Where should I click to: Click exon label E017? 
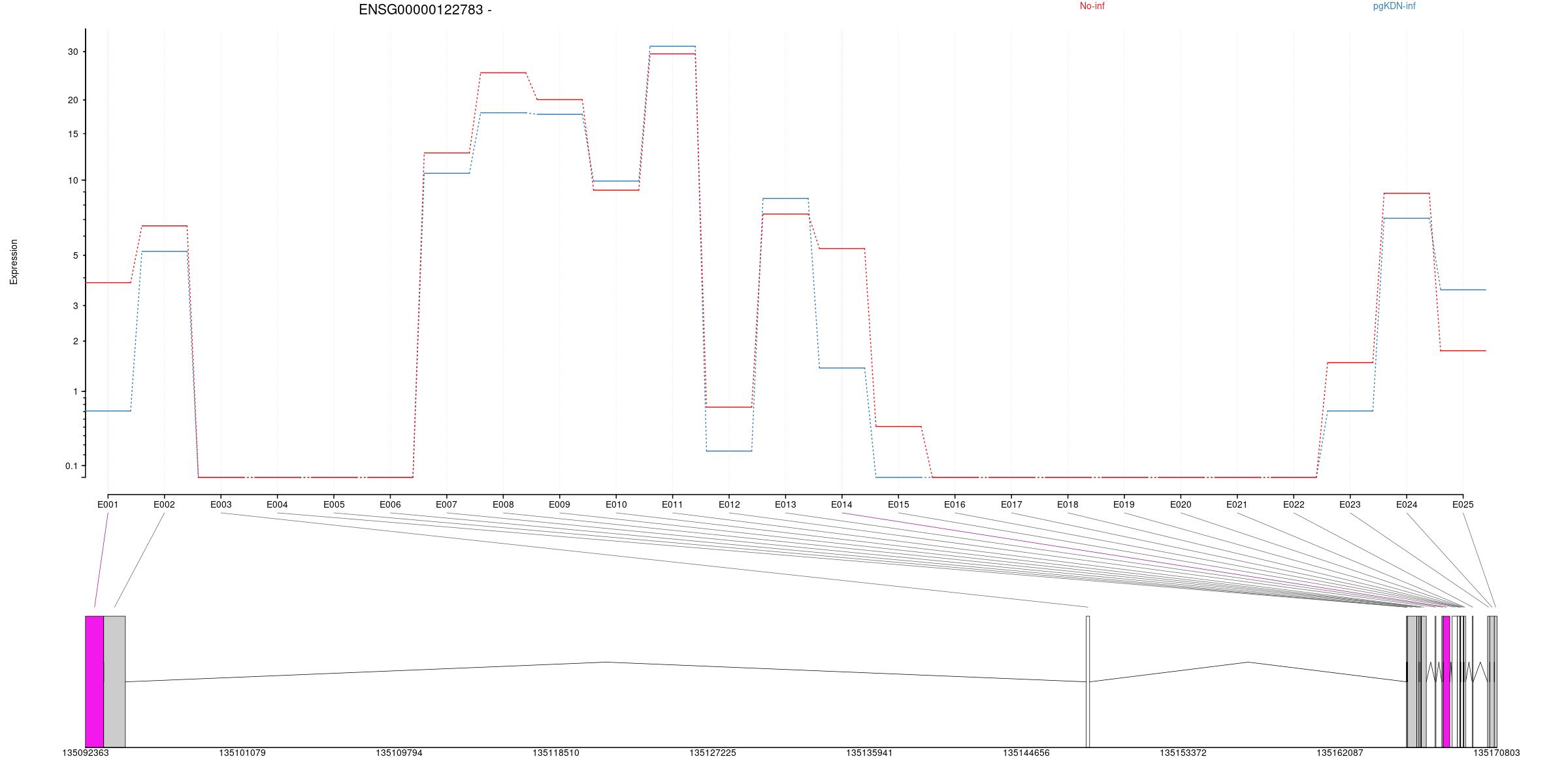click(1011, 504)
